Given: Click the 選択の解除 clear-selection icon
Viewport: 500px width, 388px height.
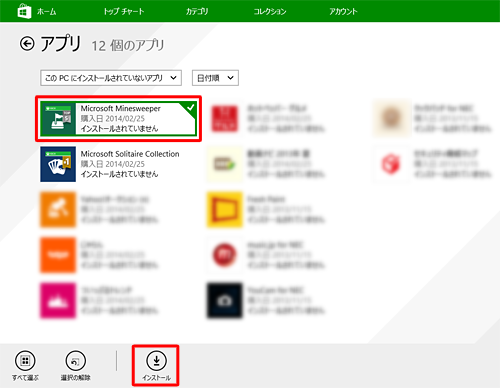Looking at the screenshot, I should (76, 361).
